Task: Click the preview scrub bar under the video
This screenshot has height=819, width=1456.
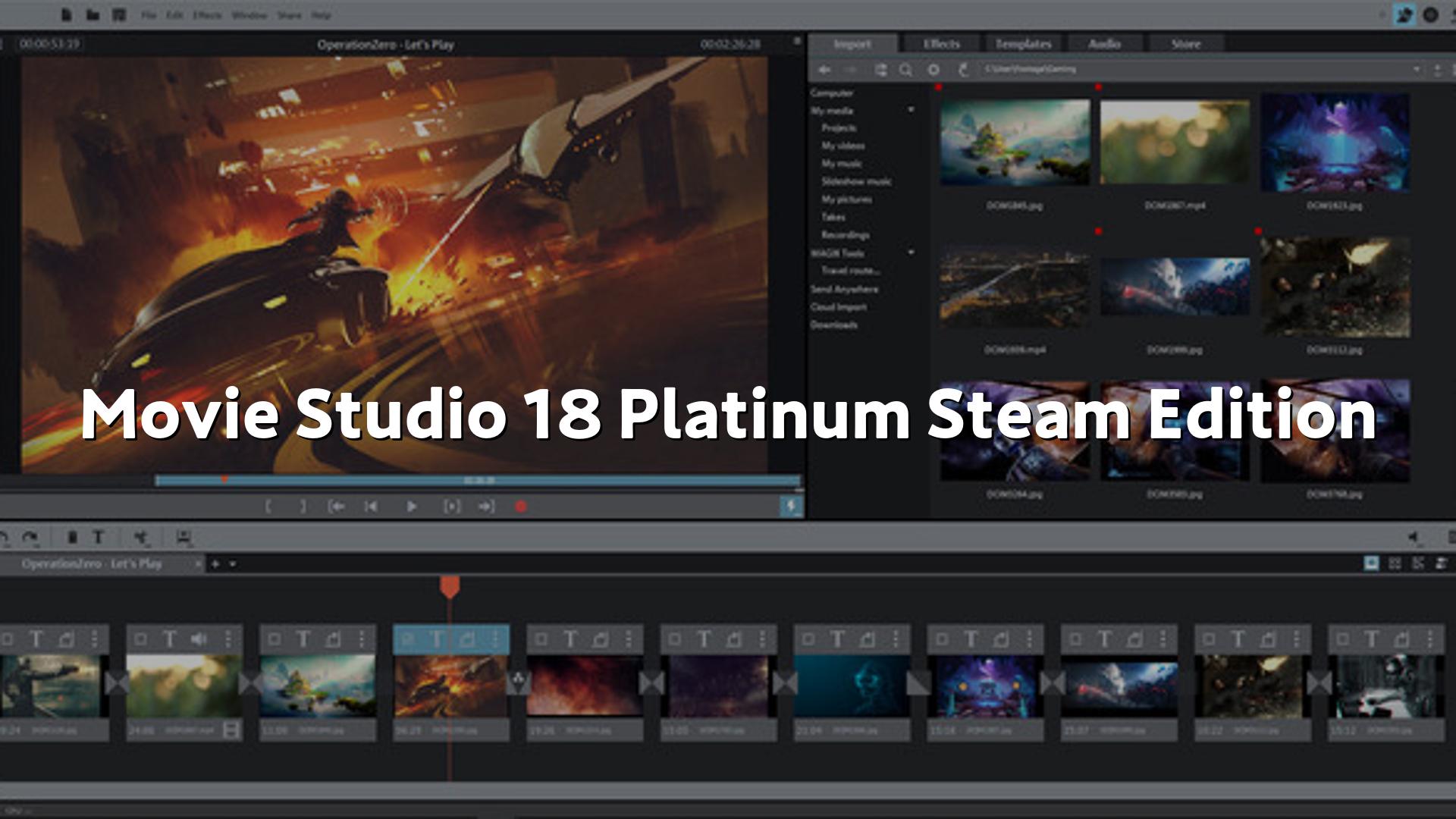Action: pos(478,481)
